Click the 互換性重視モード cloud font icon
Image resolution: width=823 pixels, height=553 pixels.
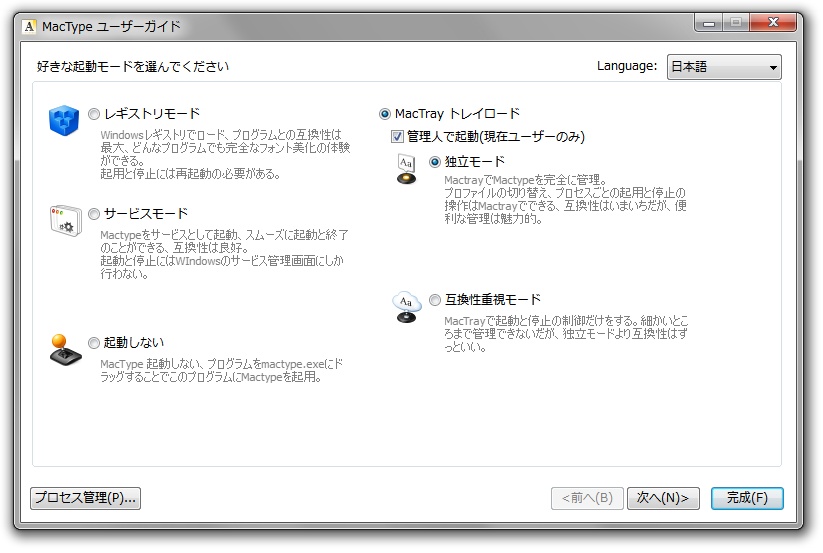[407, 307]
